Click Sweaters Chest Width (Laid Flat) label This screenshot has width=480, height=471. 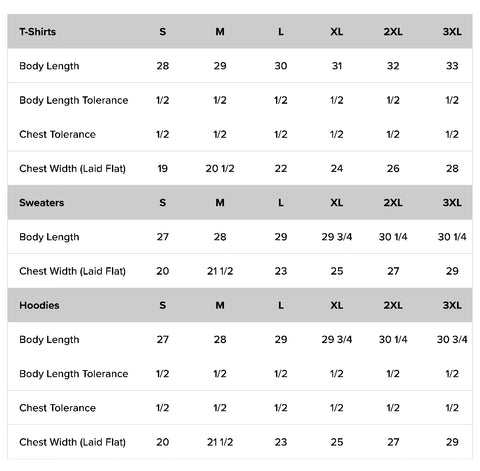[x=73, y=271]
